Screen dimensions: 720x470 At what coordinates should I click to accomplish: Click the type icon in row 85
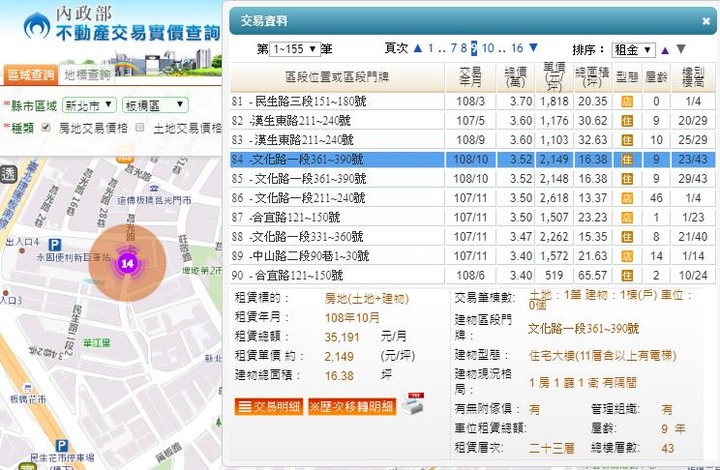tap(627, 179)
